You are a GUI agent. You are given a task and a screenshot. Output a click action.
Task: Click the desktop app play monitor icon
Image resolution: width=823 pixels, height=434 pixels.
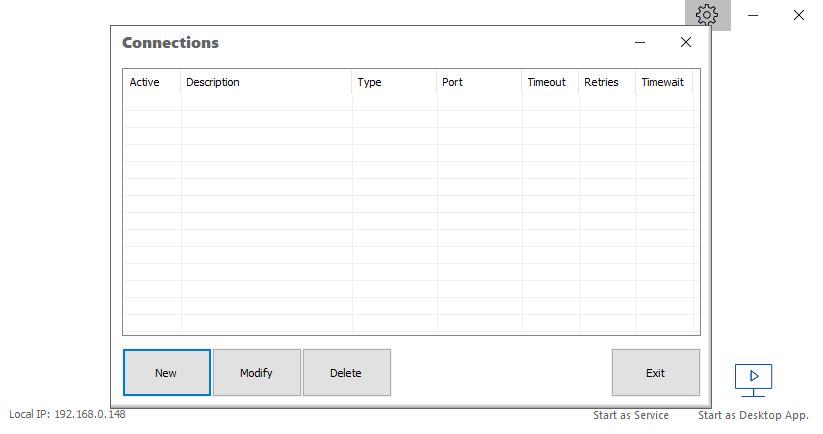(753, 378)
